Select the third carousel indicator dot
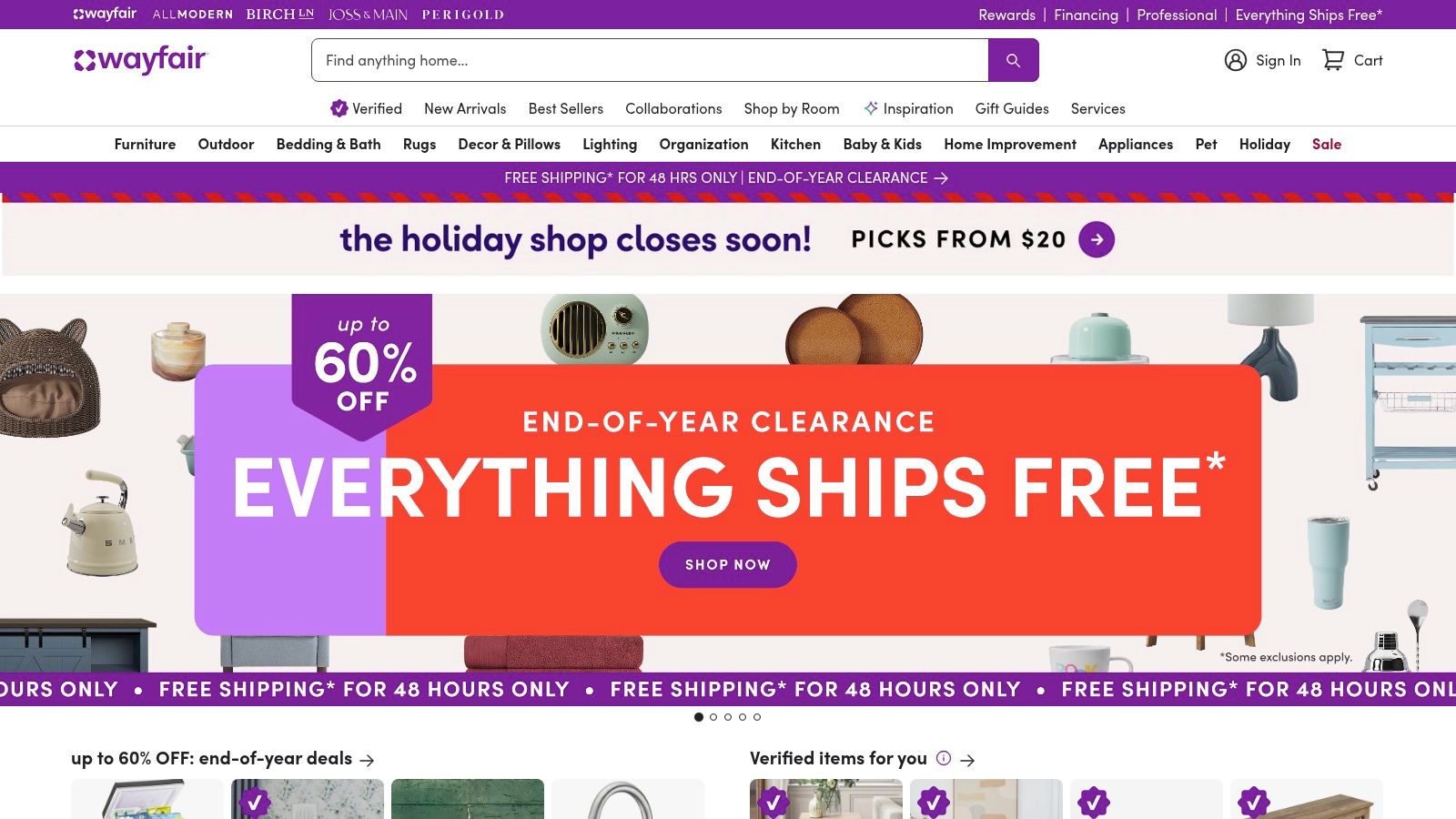 click(728, 717)
